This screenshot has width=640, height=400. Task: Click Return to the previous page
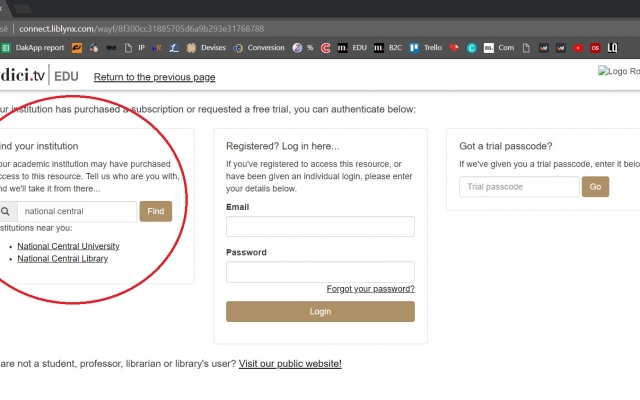(x=154, y=78)
